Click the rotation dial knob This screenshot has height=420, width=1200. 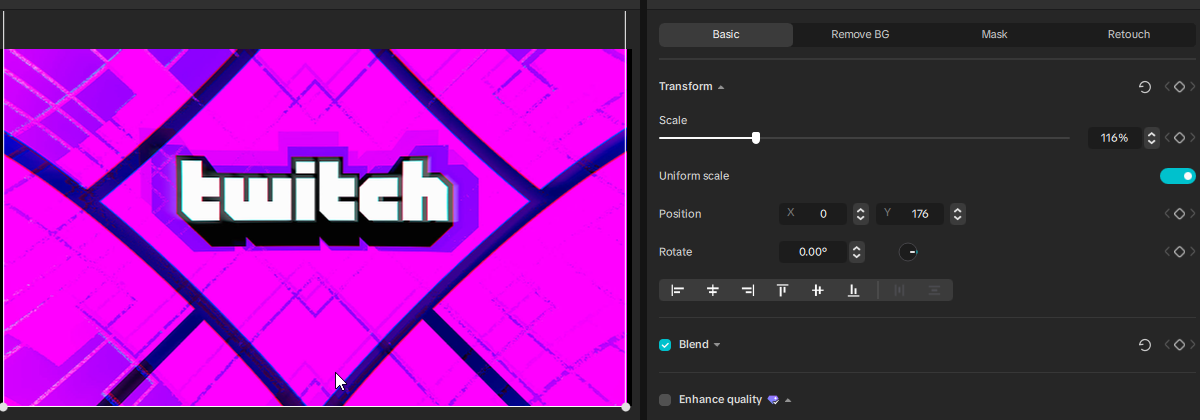click(908, 252)
